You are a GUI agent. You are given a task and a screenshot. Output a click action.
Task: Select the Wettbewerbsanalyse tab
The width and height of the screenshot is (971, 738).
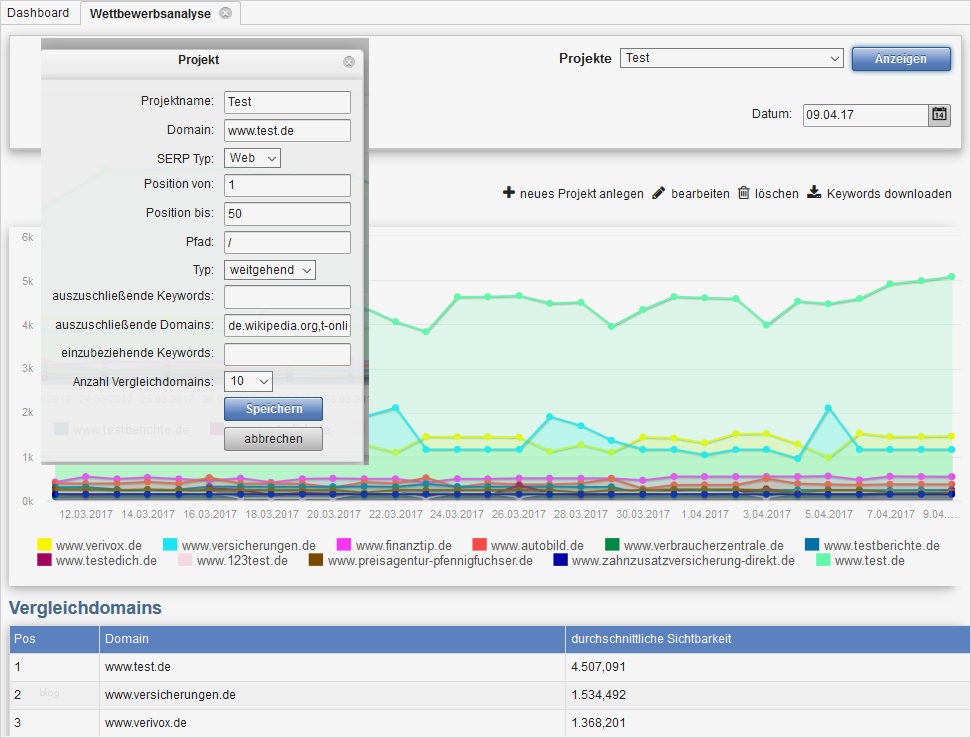point(150,14)
